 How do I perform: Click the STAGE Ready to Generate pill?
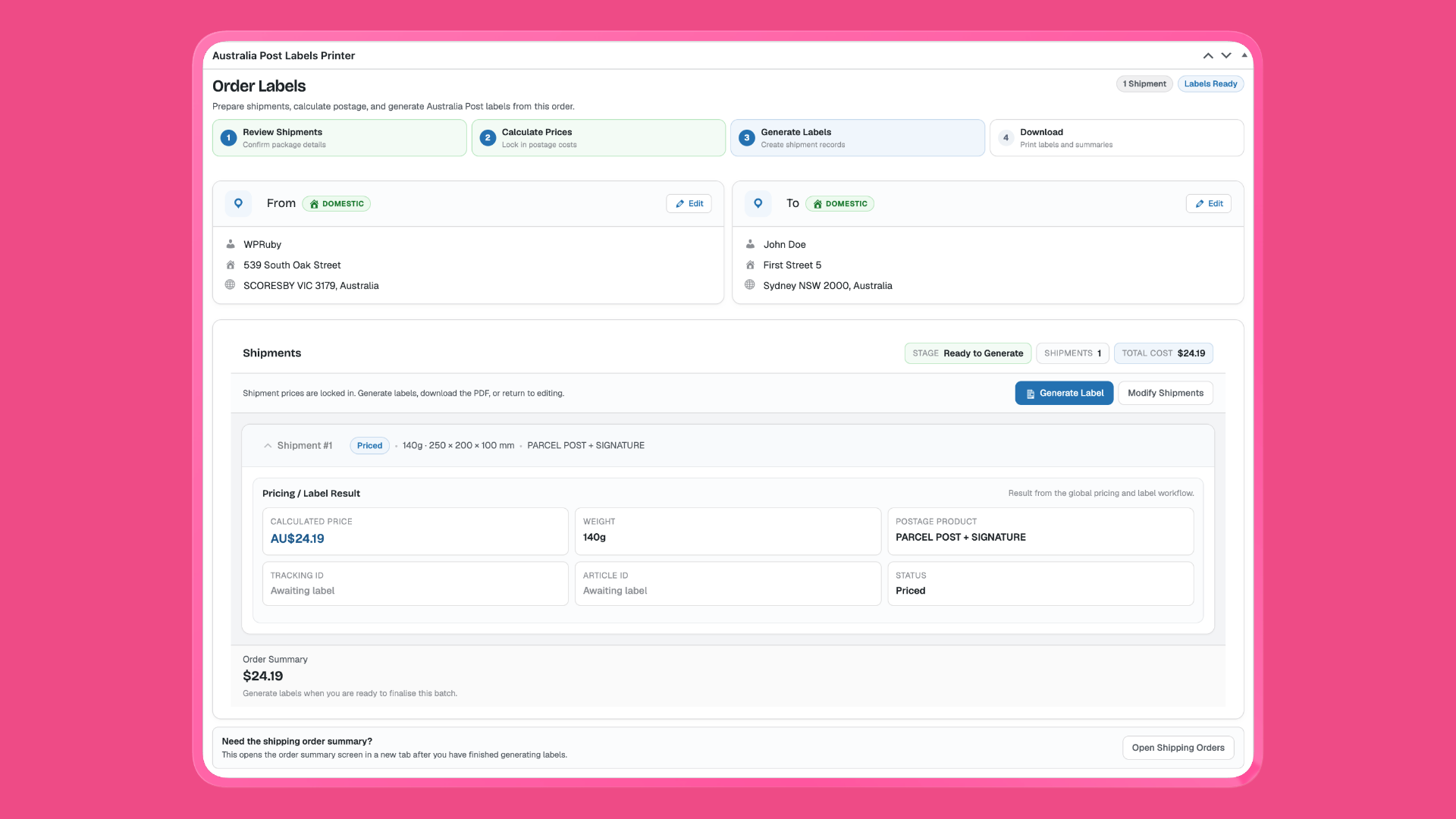click(x=968, y=353)
